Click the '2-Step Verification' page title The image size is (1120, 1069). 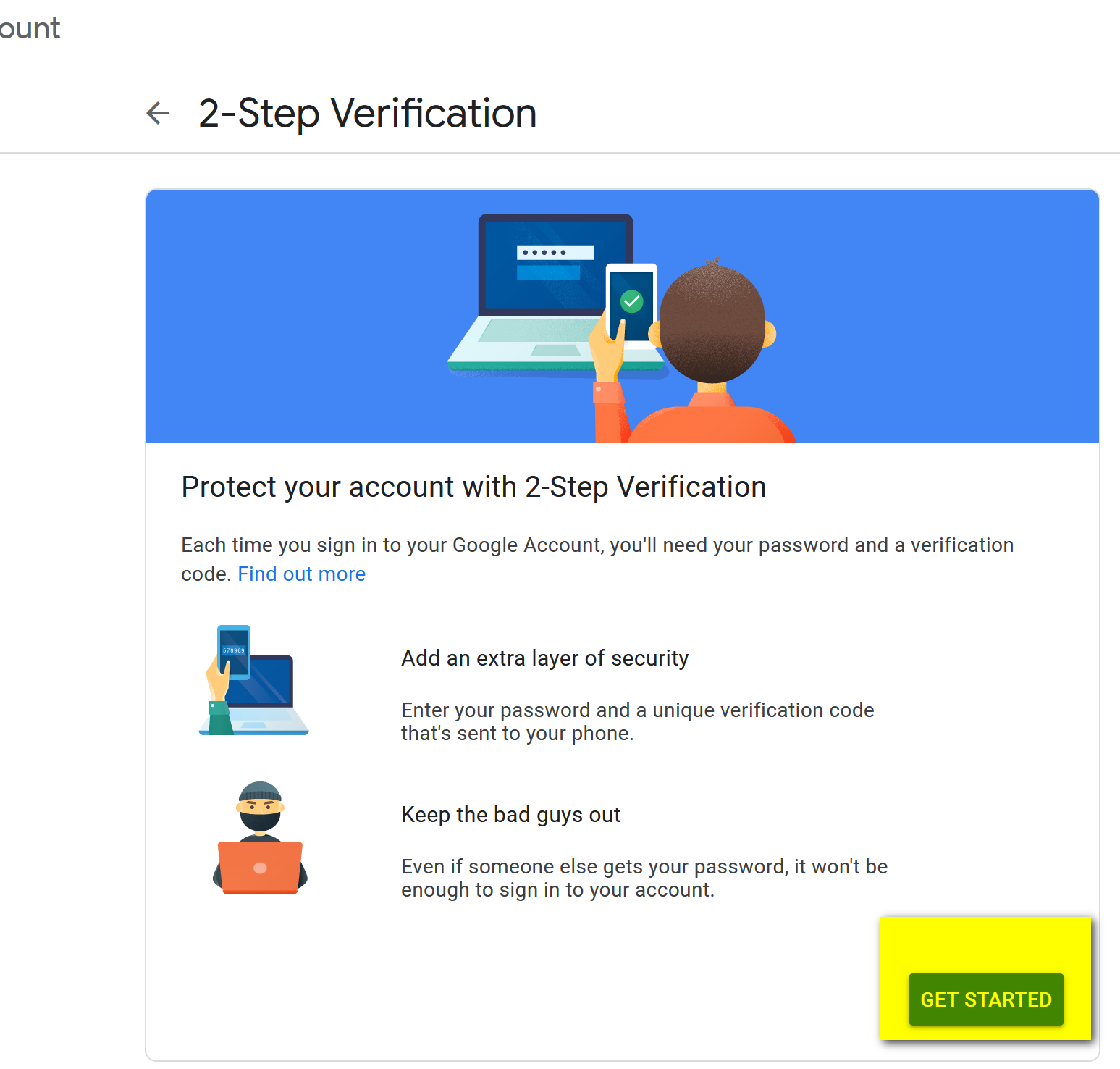[367, 114]
